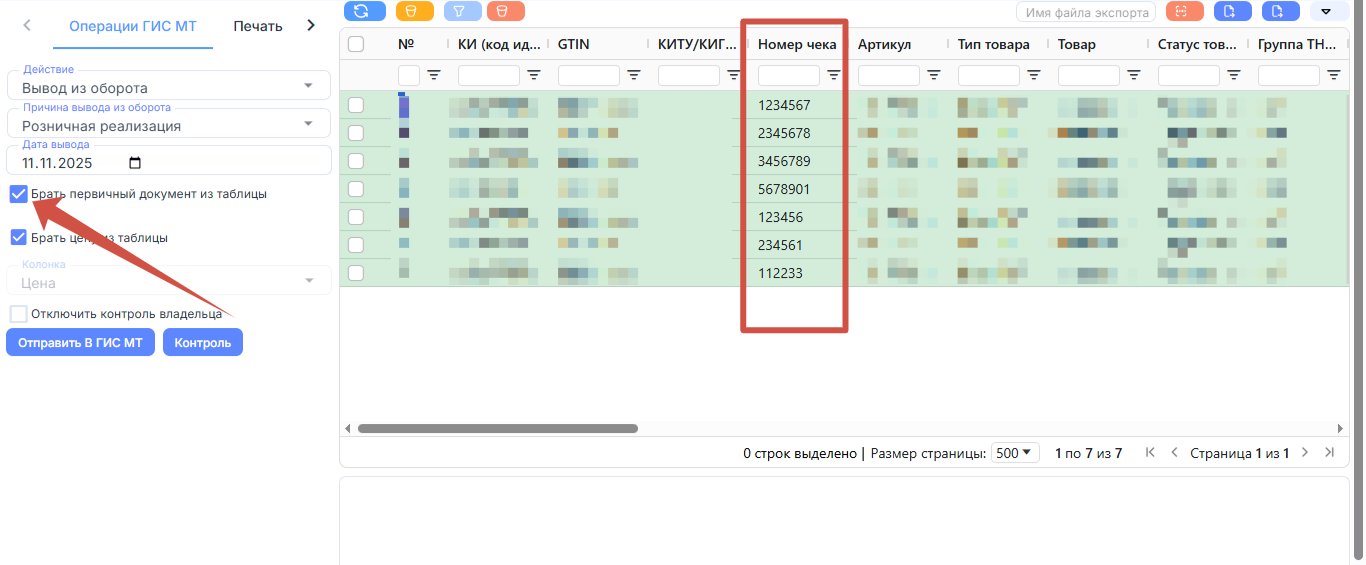Screen dimensions: 1366x565
Task: Go to the next page arrow
Action: coord(1304,453)
